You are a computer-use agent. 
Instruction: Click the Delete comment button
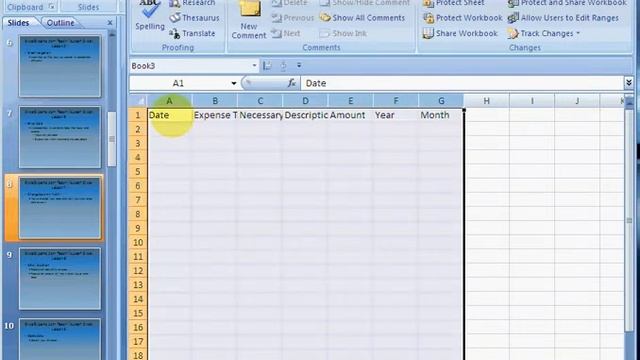point(289,3)
